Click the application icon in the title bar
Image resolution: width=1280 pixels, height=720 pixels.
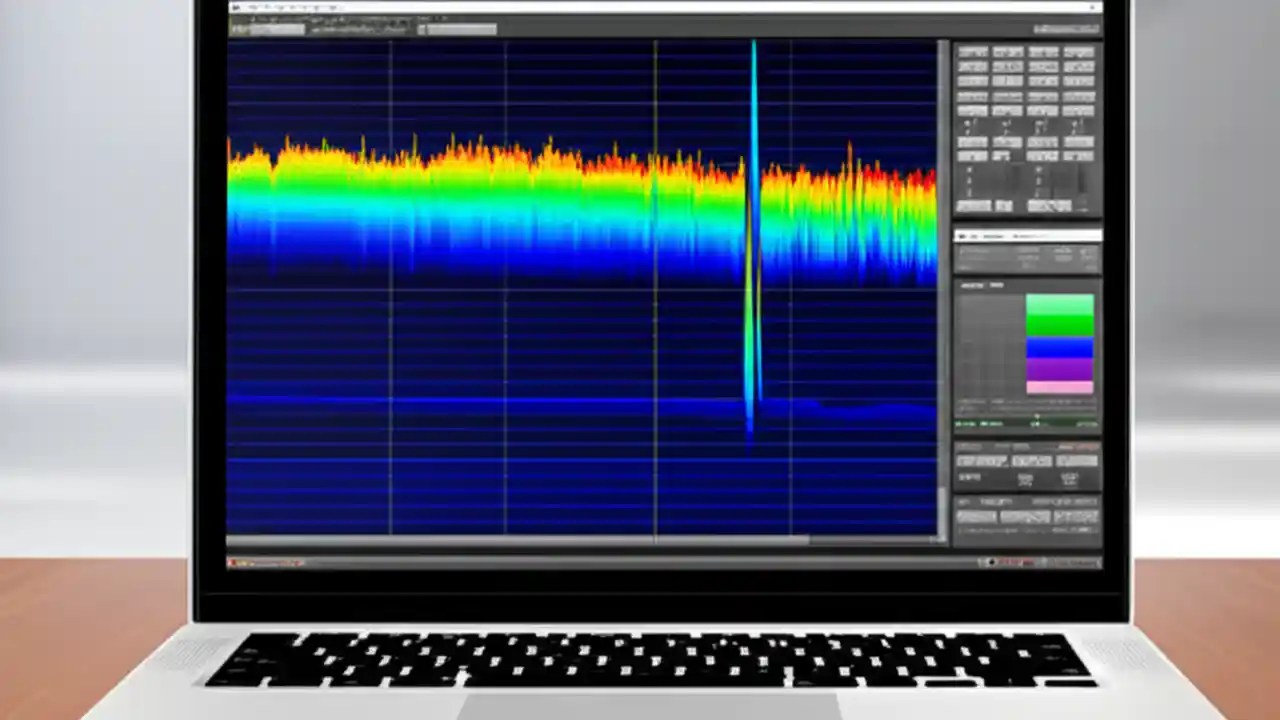[x=236, y=7]
